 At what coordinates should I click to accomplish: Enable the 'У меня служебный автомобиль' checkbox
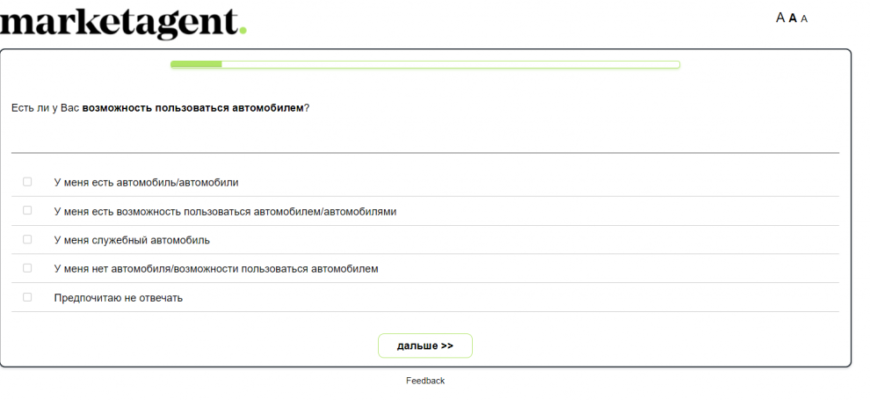[27, 239]
